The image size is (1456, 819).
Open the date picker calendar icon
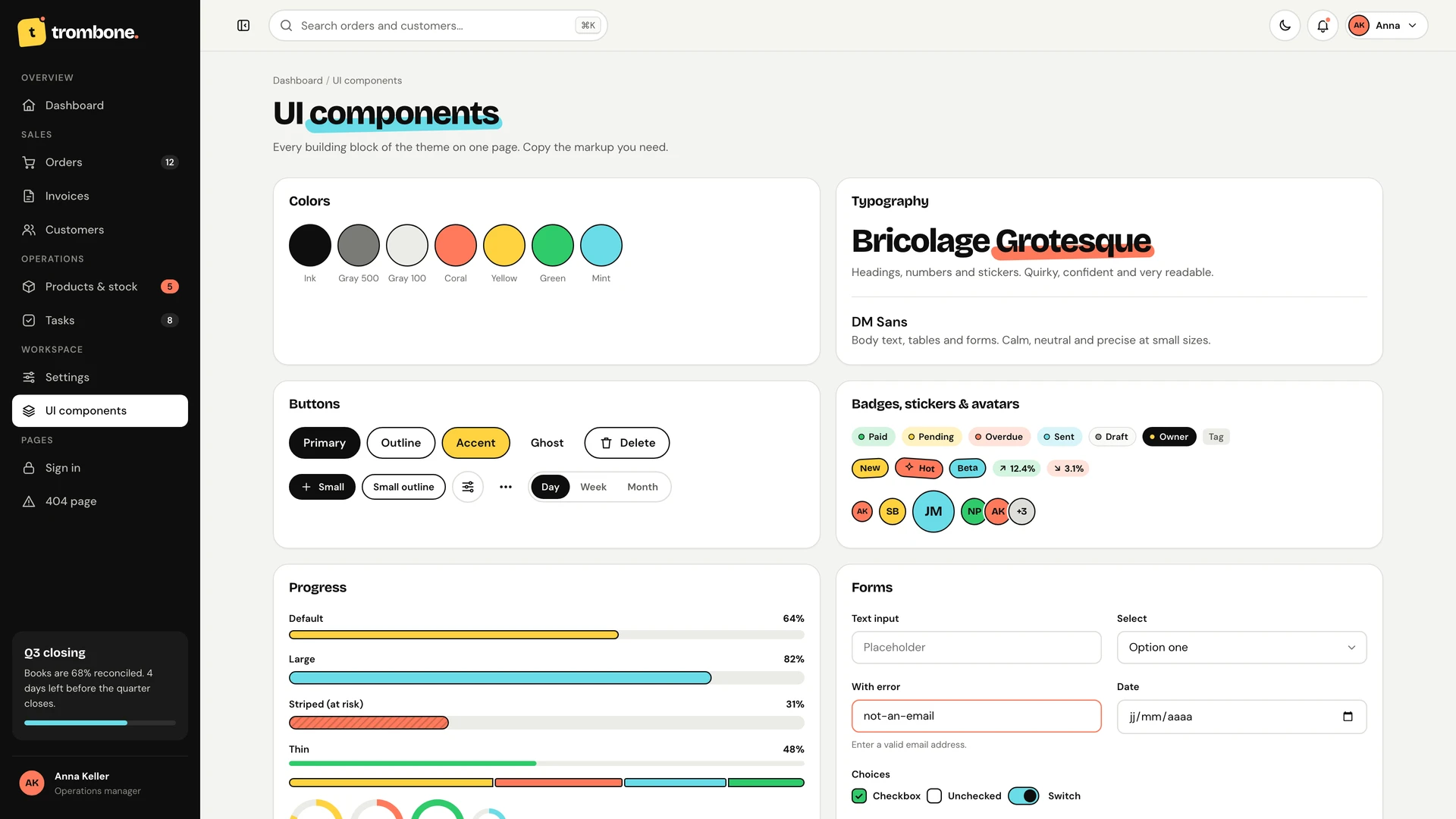pyautogui.click(x=1348, y=717)
